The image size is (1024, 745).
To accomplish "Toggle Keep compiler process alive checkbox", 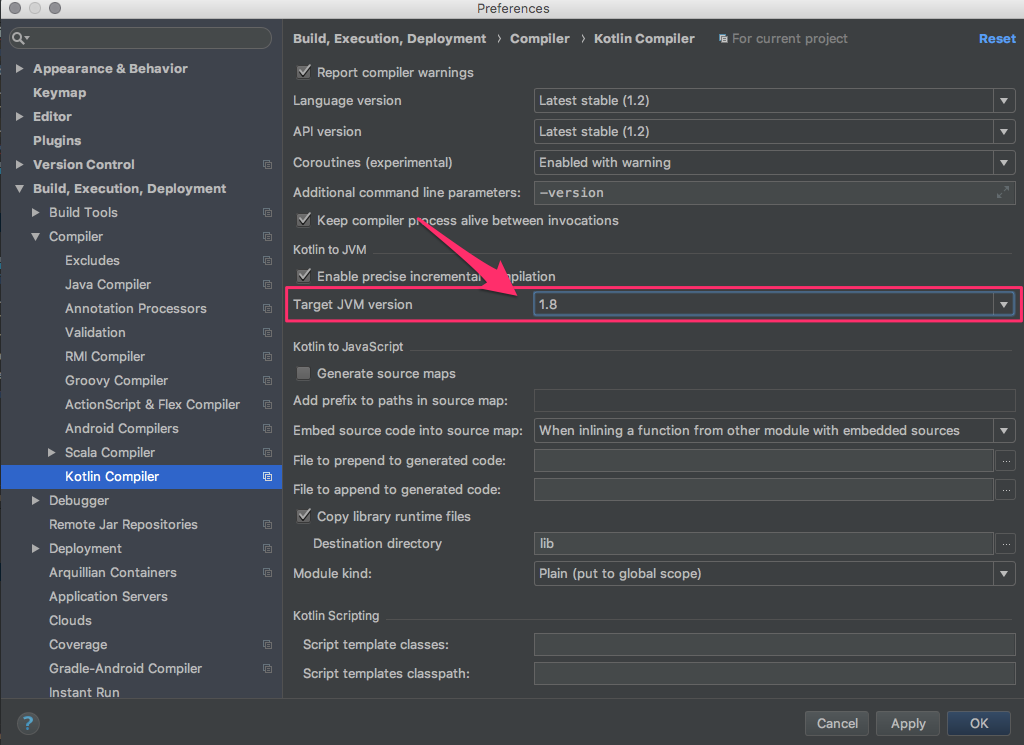I will 304,220.
